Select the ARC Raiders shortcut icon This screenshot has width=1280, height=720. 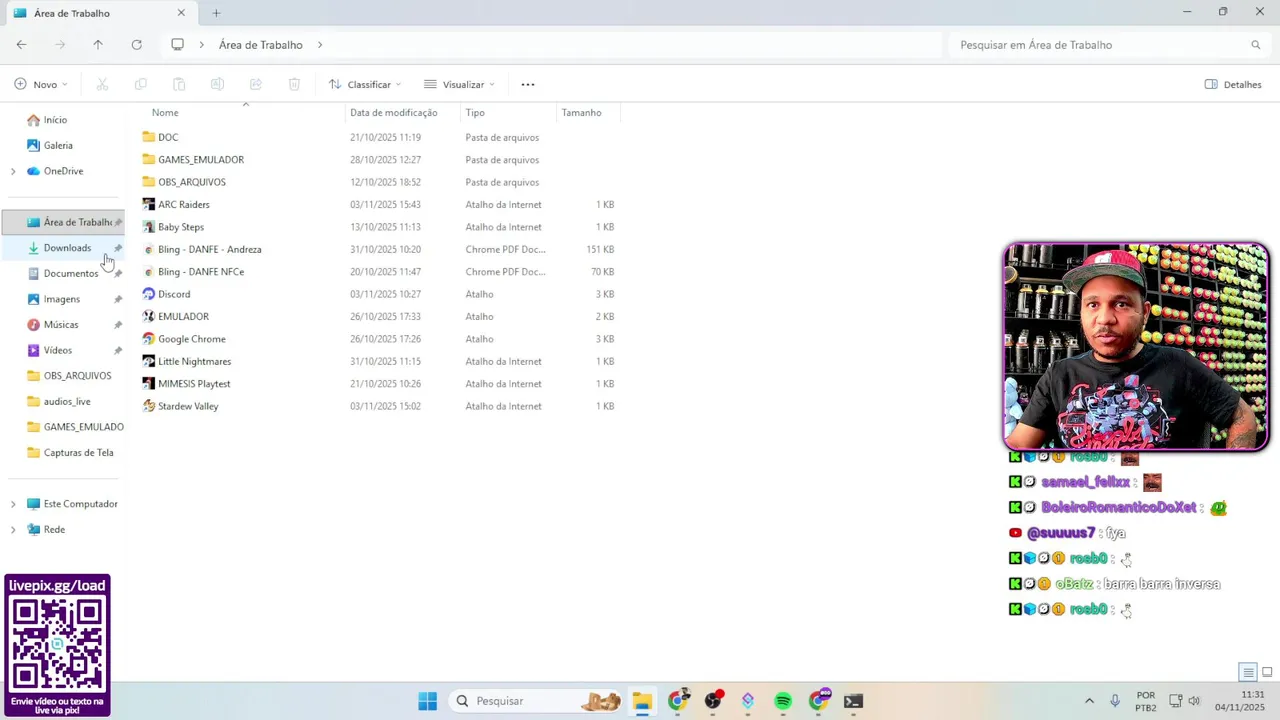coord(149,204)
